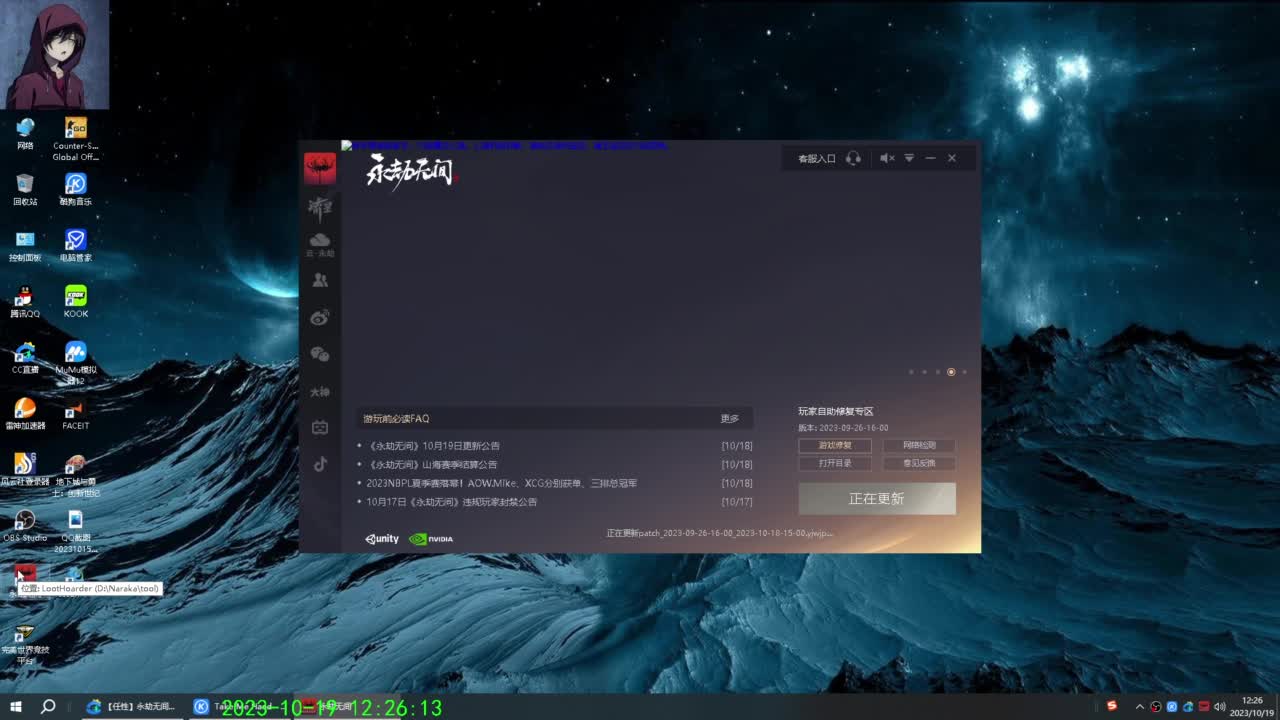Select the 控制面板 desktop icon
1280x720 pixels.
(25, 246)
